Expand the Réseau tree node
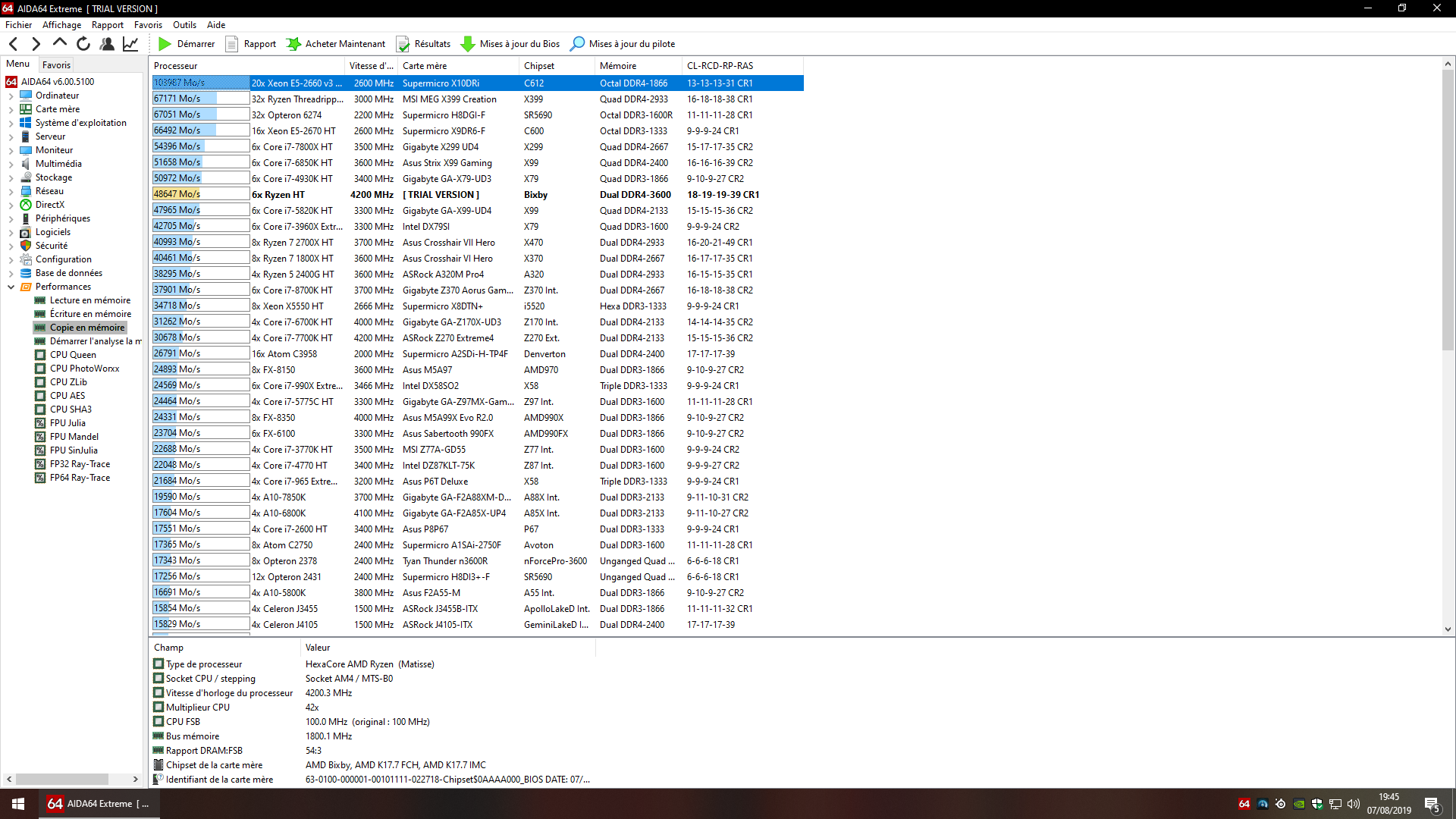The image size is (1456, 819). (x=11, y=192)
